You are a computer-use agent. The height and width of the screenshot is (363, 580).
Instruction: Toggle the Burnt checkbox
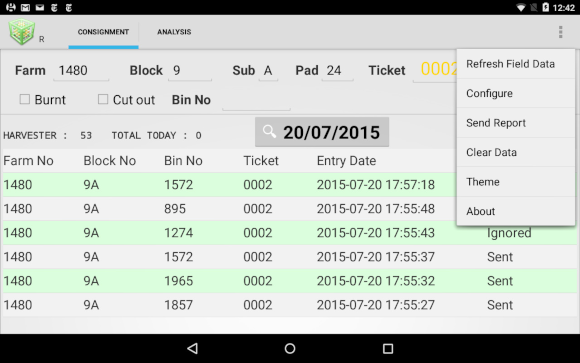coord(24,99)
